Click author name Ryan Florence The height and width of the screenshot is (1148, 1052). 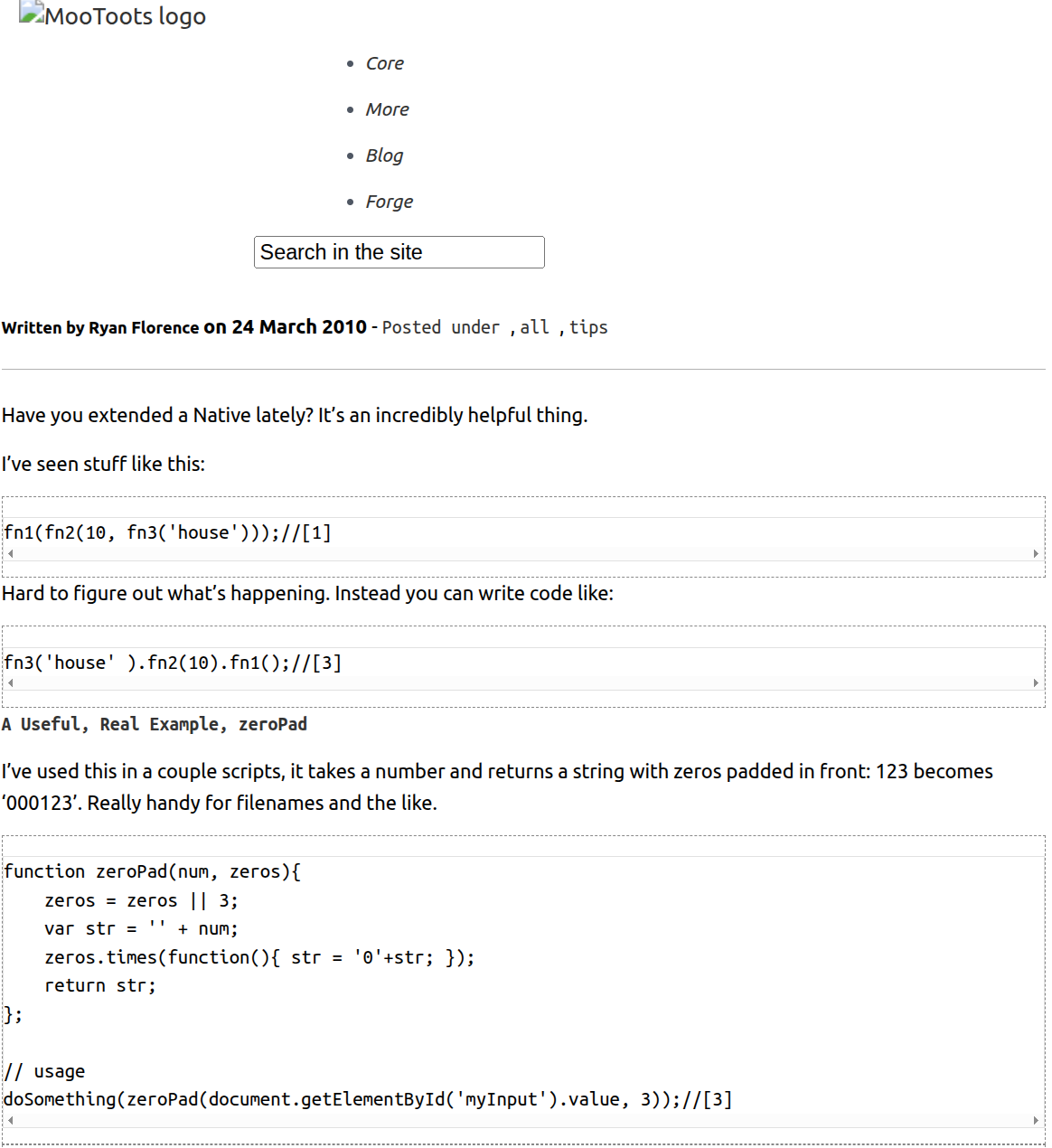[143, 327]
